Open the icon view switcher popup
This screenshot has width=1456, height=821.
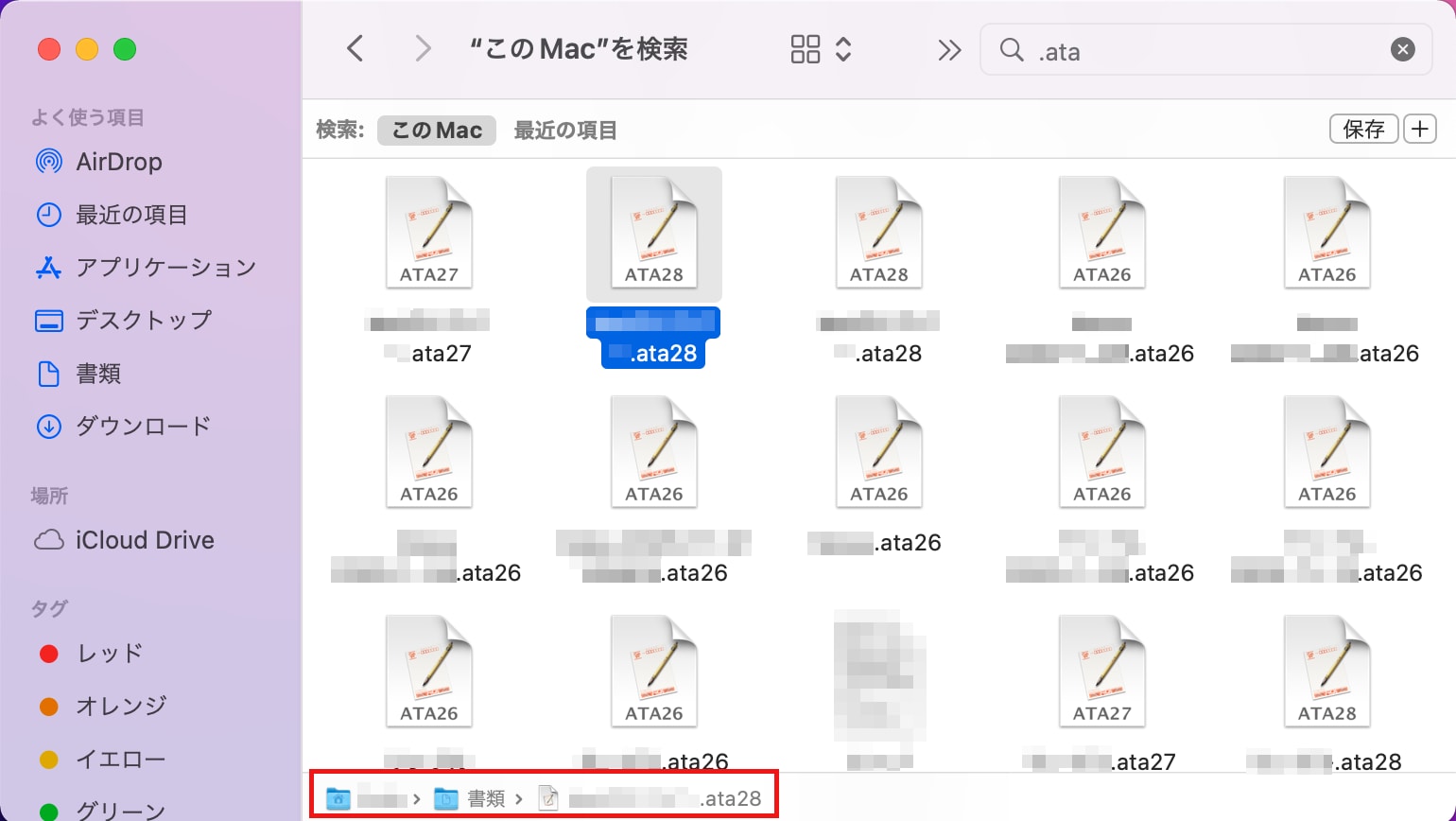822,49
